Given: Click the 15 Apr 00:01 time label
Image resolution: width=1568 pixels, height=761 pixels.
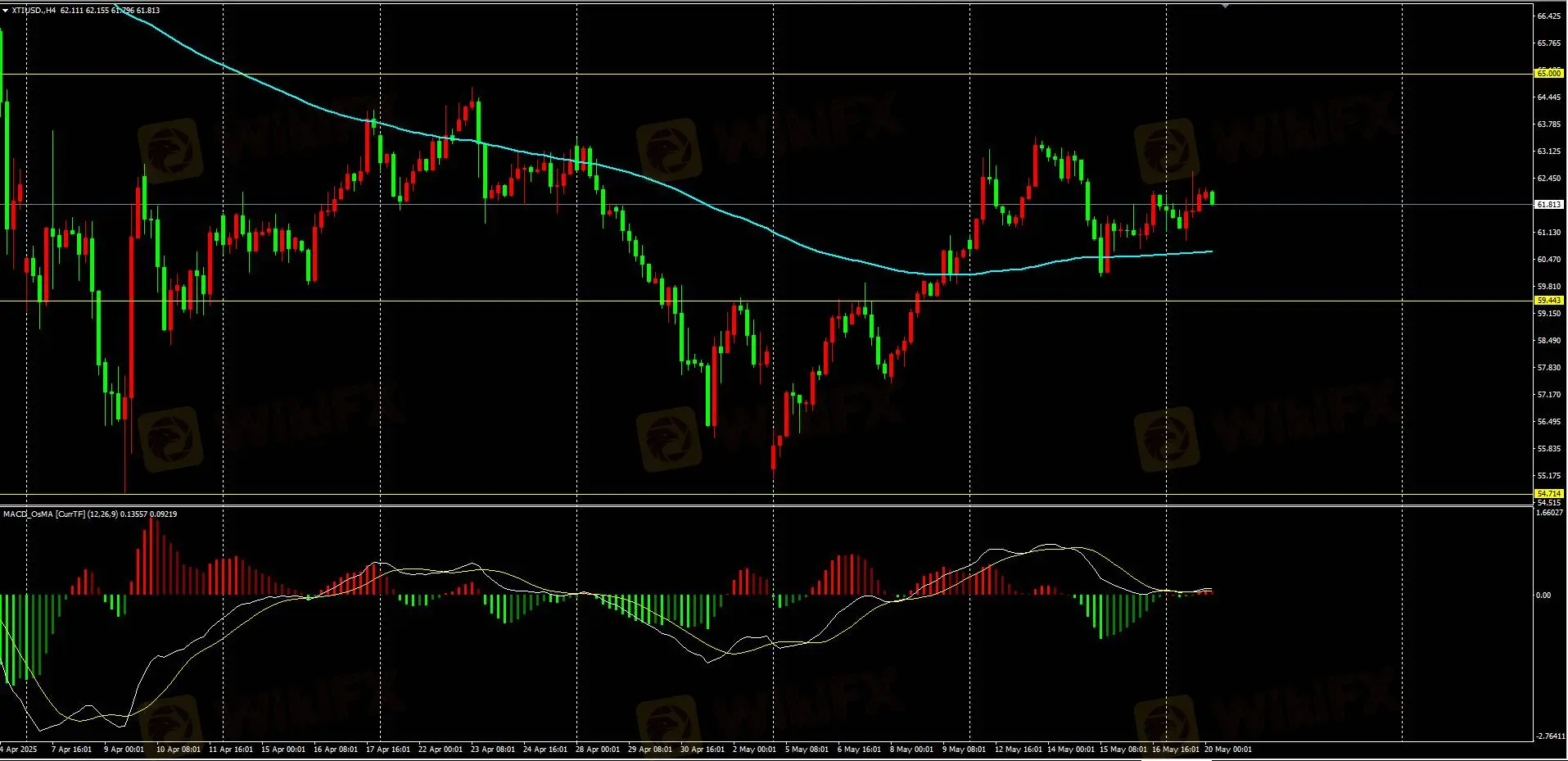Looking at the screenshot, I should [x=283, y=750].
